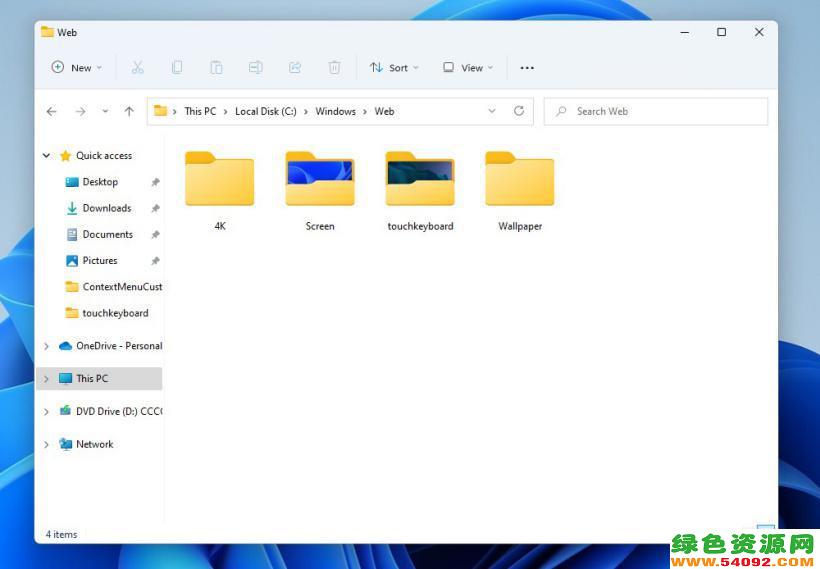
Task: Close the Web window
Action: [x=759, y=32]
